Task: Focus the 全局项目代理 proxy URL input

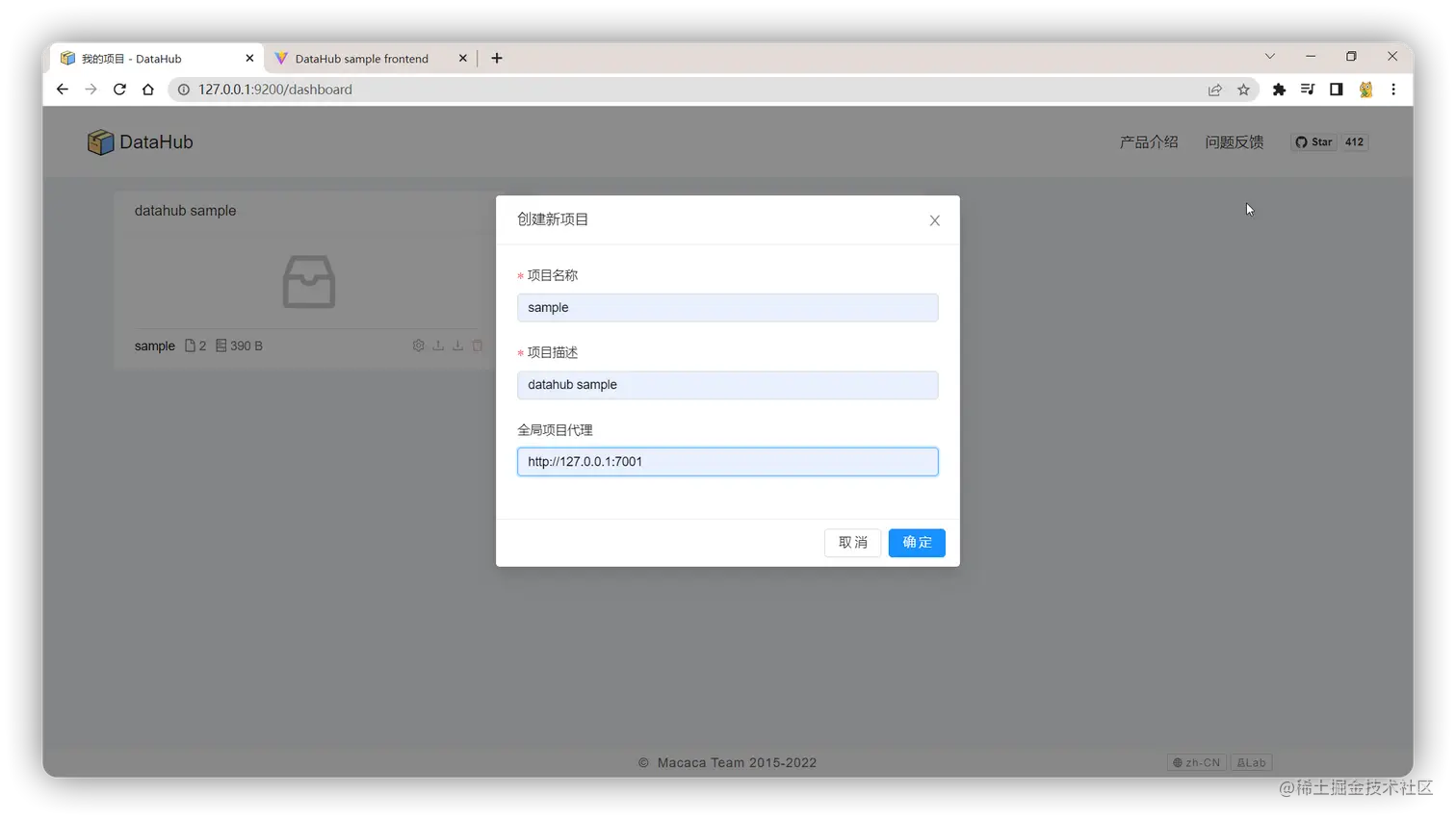Action: click(727, 462)
